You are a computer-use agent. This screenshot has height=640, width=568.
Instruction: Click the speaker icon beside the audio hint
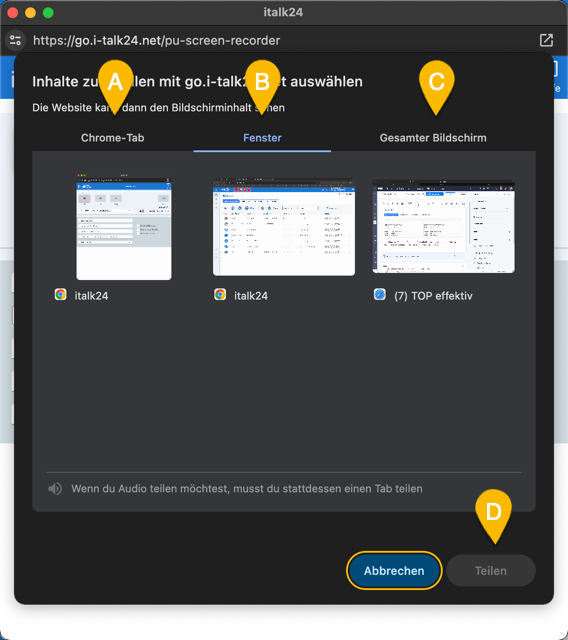click(55, 489)
